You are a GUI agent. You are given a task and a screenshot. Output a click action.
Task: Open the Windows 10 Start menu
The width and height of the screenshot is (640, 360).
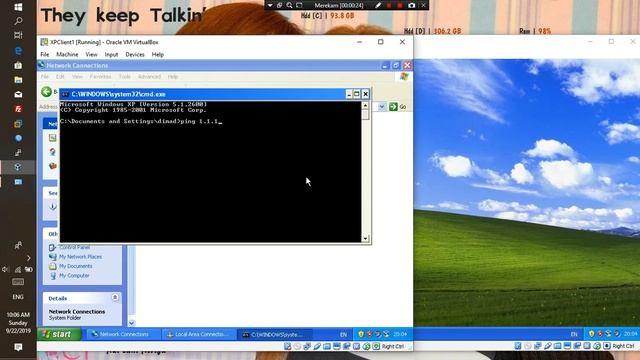(x=18, y=7)
